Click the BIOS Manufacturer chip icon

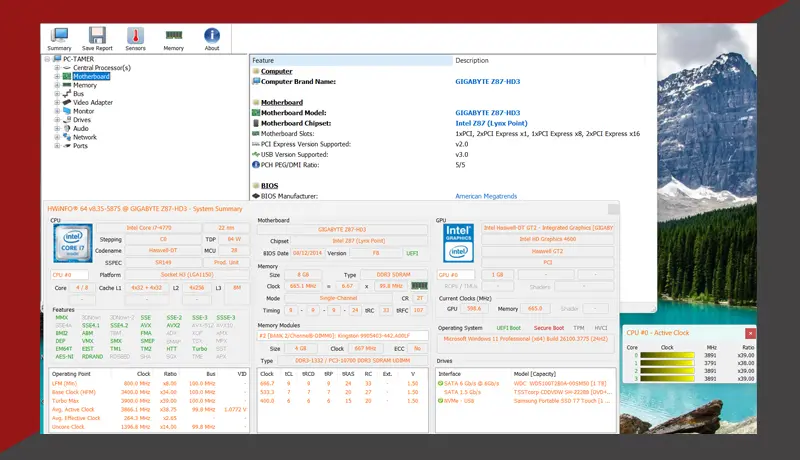click(x=256, y=196)
